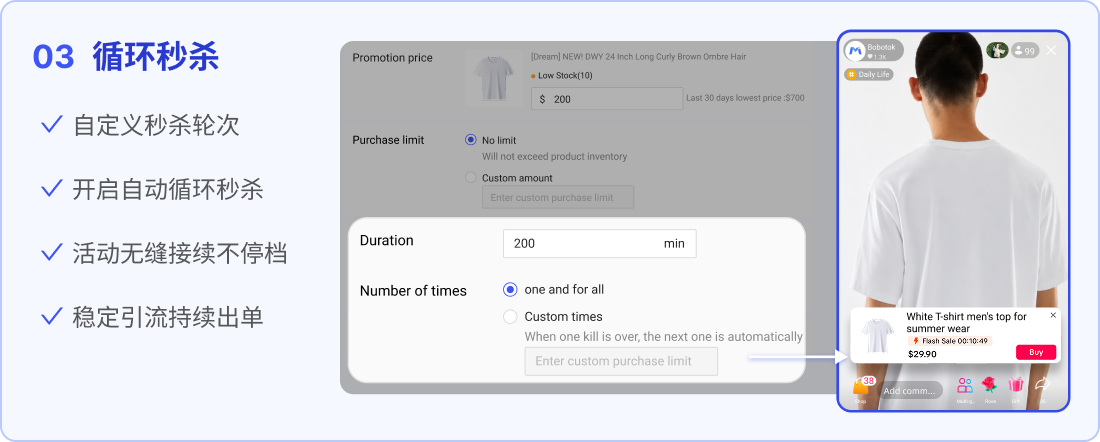Focus the Duration minutes input field
The width and height of the screenshot is (1100, 442).
point(599,243)
